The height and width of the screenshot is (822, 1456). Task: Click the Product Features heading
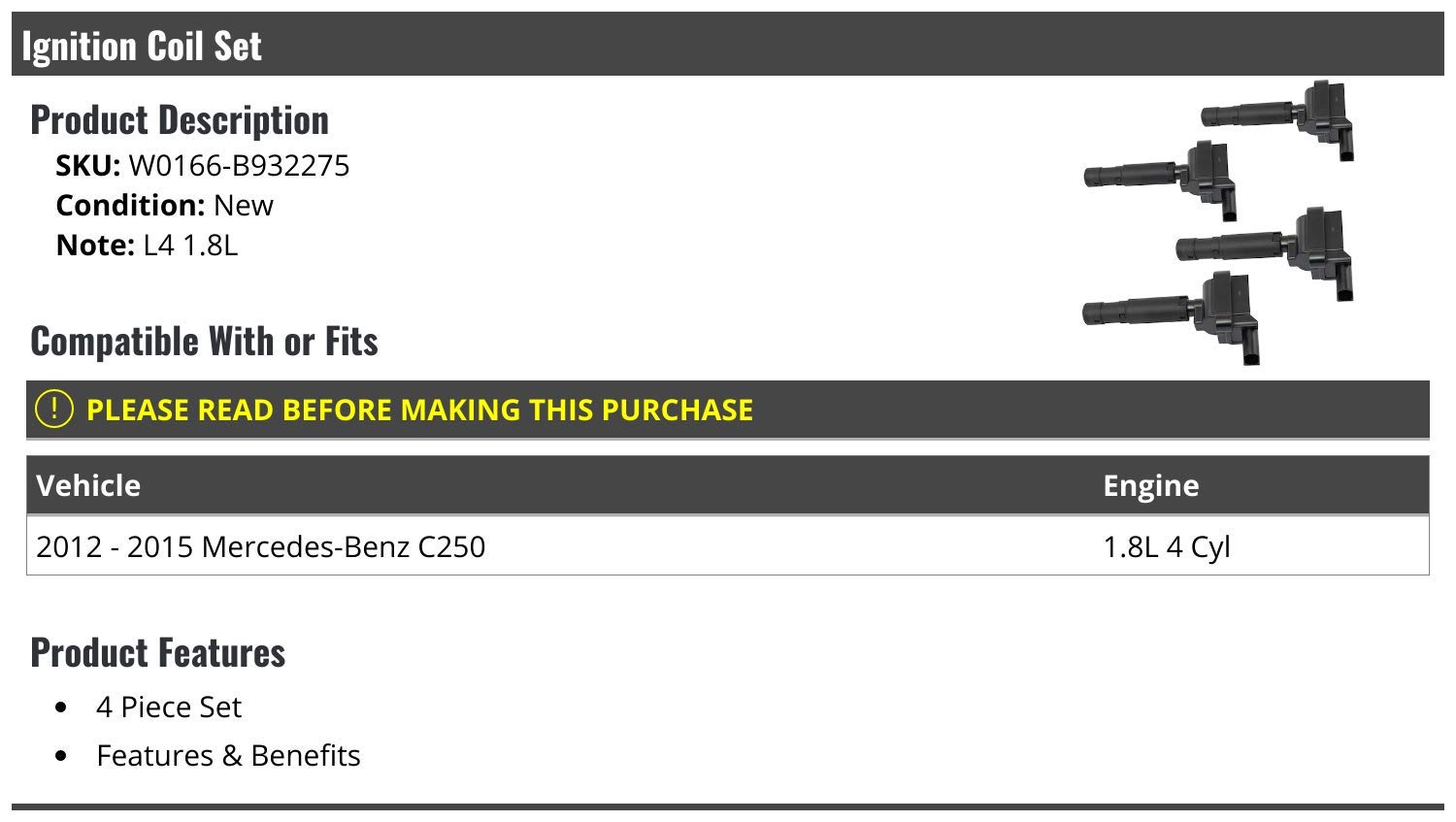pos(158,652)
